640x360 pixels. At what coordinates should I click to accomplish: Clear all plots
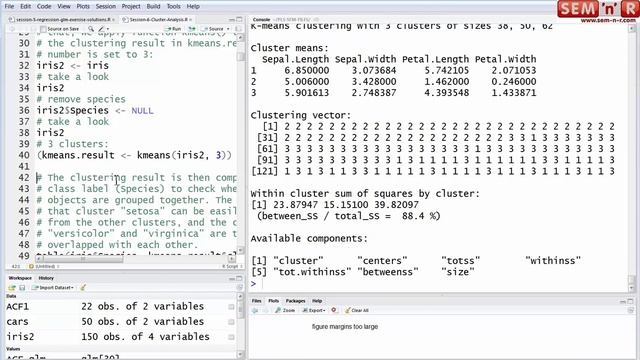pyautogui.click(x=357, y=311)
